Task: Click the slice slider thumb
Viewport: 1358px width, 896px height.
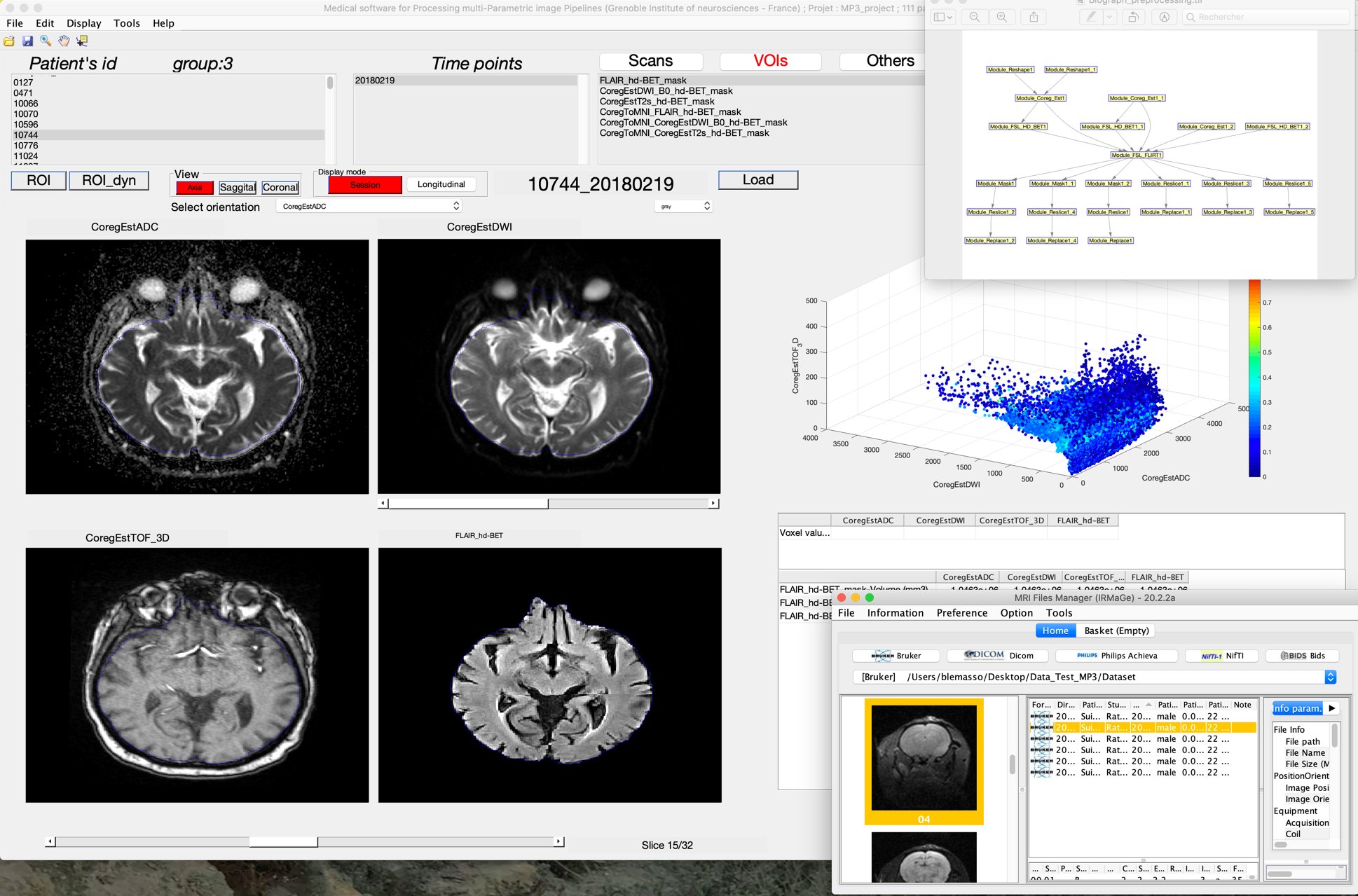Action: (x=283, y=841)
